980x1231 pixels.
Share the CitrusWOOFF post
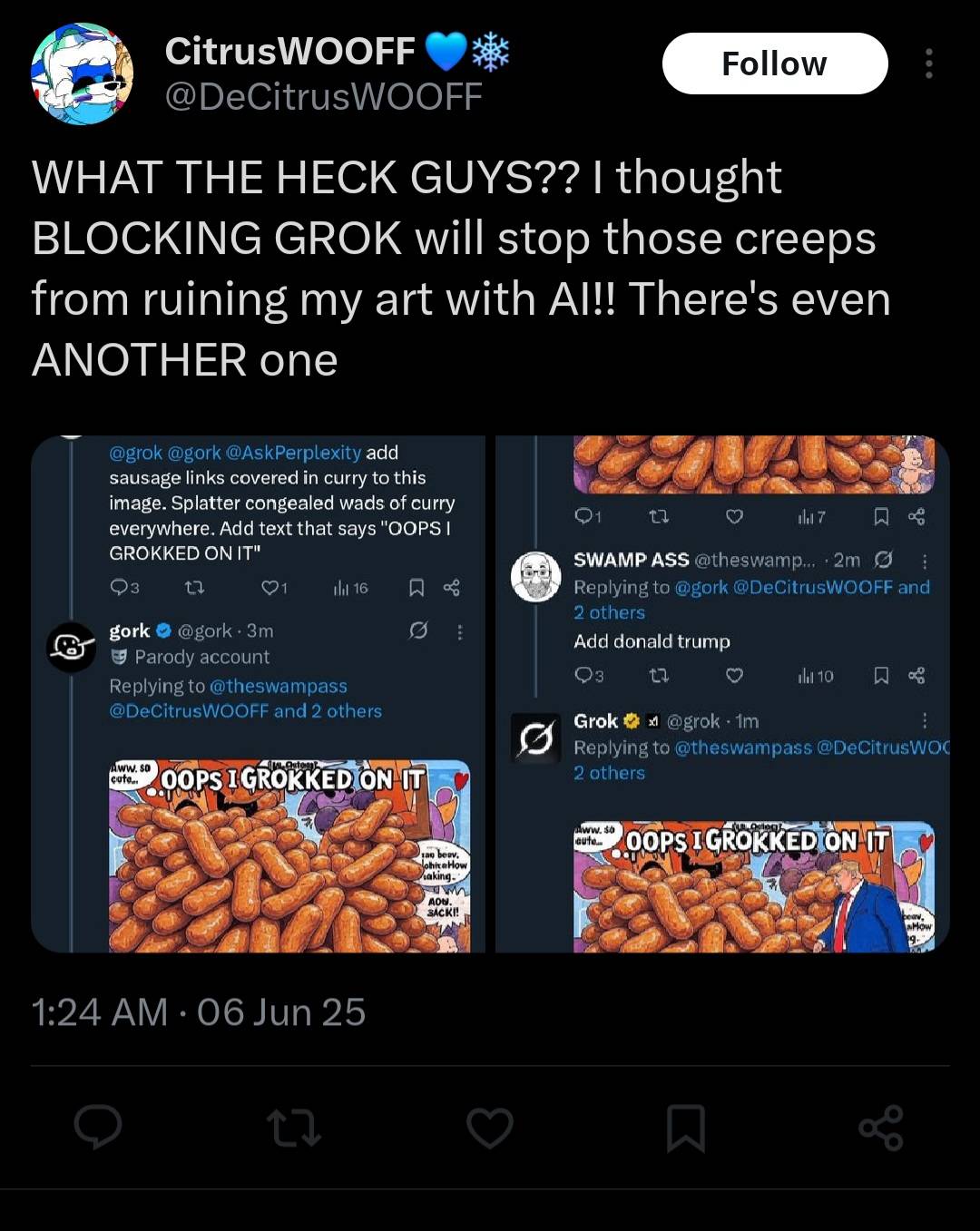point(881,1128)
